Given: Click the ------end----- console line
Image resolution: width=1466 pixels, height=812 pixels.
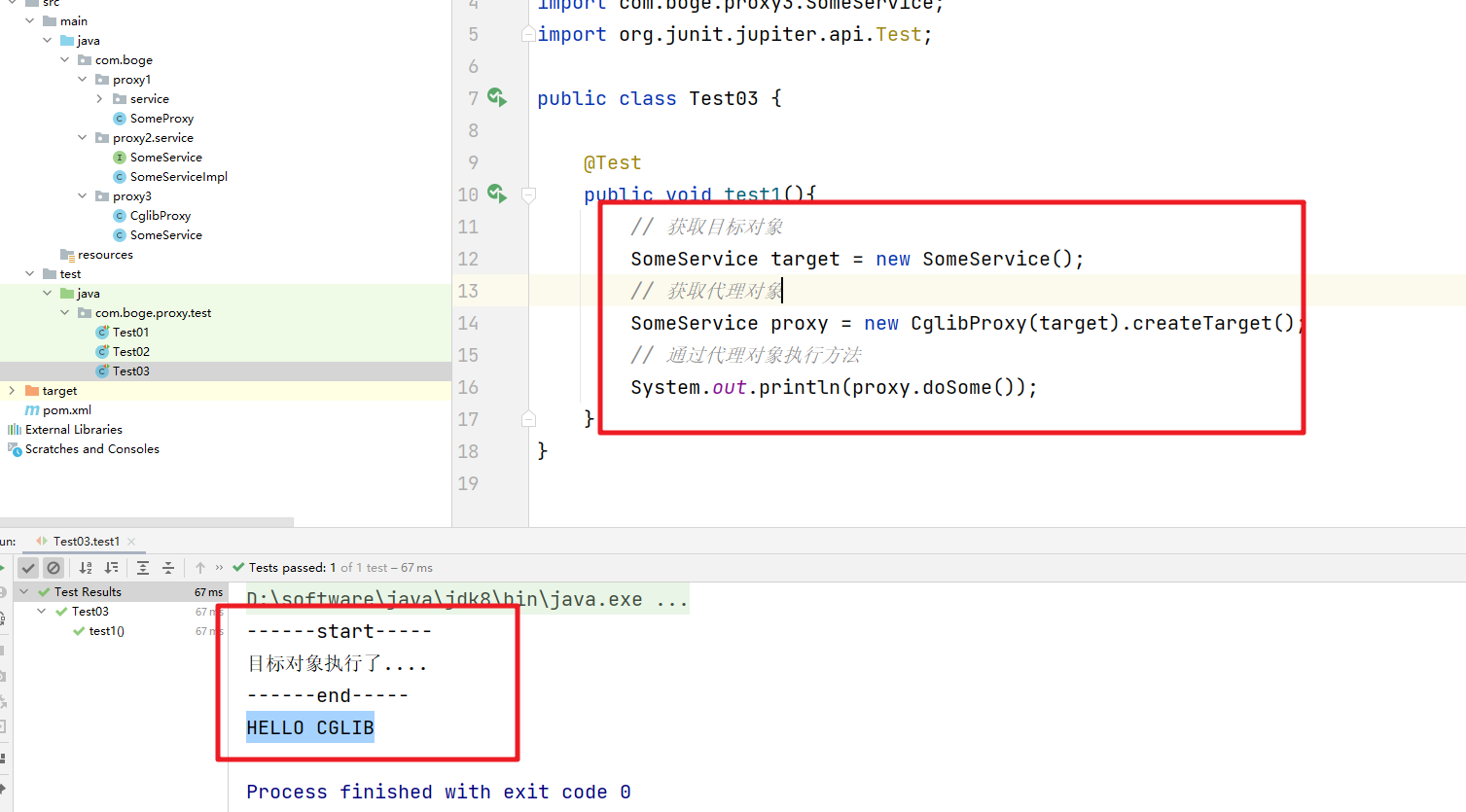Looking at the screenshot, I should tap(328, 695).
